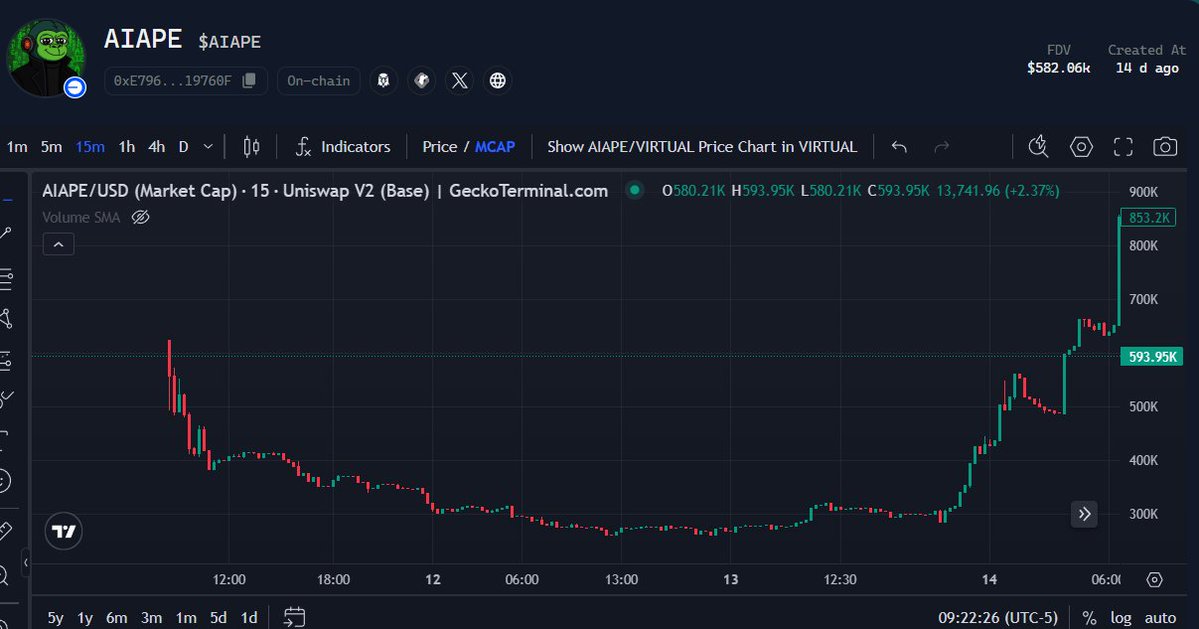Screen dimensions: 1199x629
Task: Open the candlestick chart type selector
Action: pyautogui.click(x=251, y=147)
